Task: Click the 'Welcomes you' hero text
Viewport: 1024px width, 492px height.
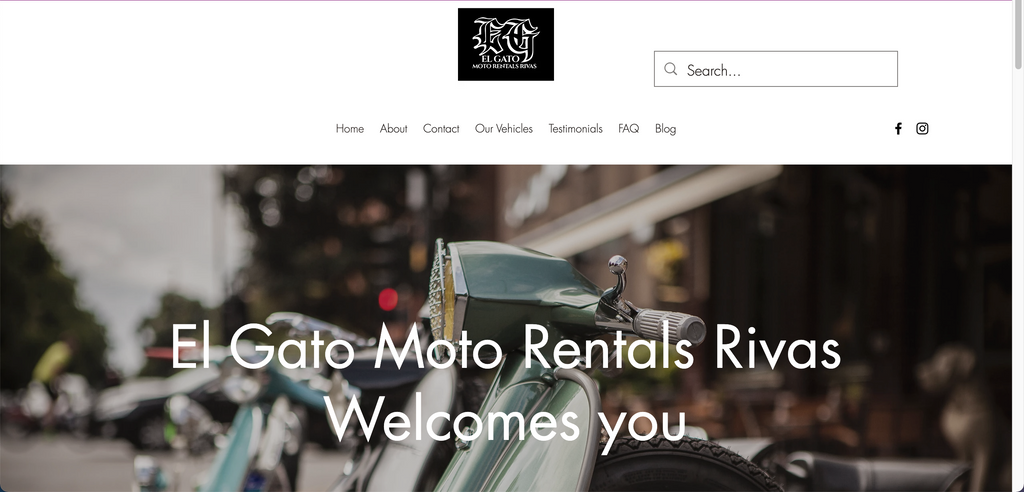Action: tap(505, 421)
